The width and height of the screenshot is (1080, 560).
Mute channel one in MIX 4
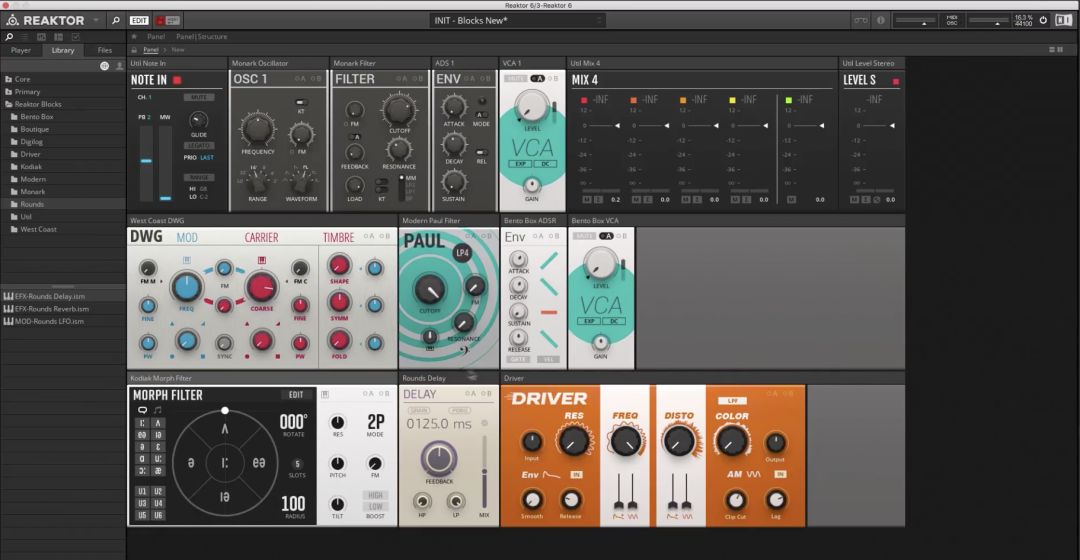[587, 199]
